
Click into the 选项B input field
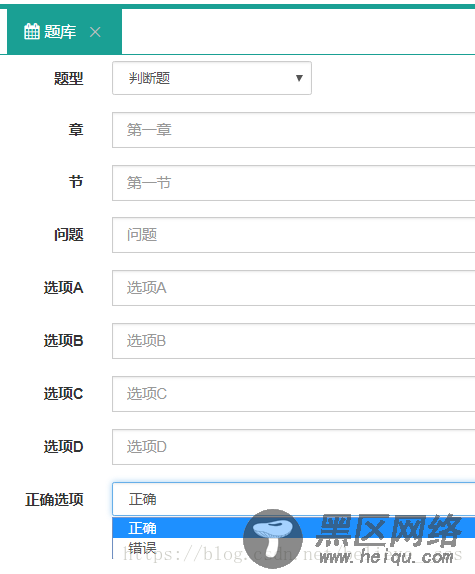tap(293, 341)
